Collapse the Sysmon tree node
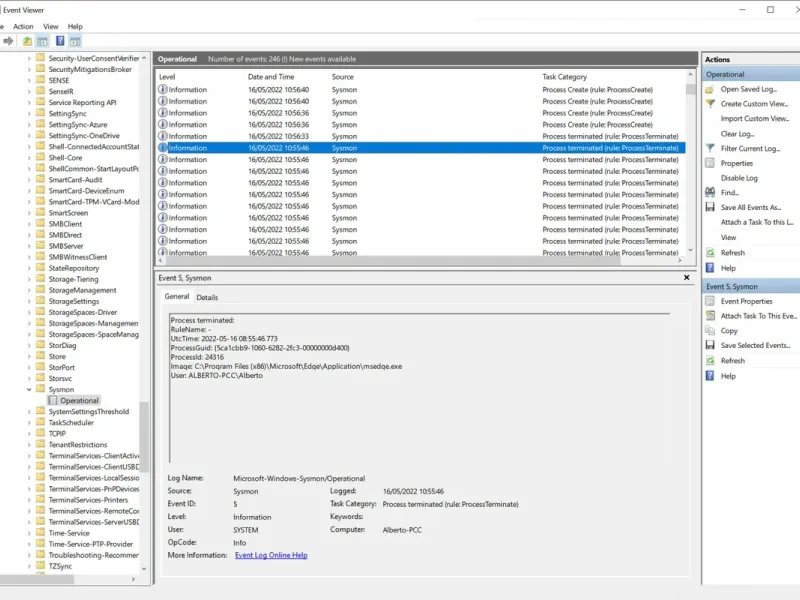Image resolution: width=800 pixels, height=600 pixels. tap(29, 389)
